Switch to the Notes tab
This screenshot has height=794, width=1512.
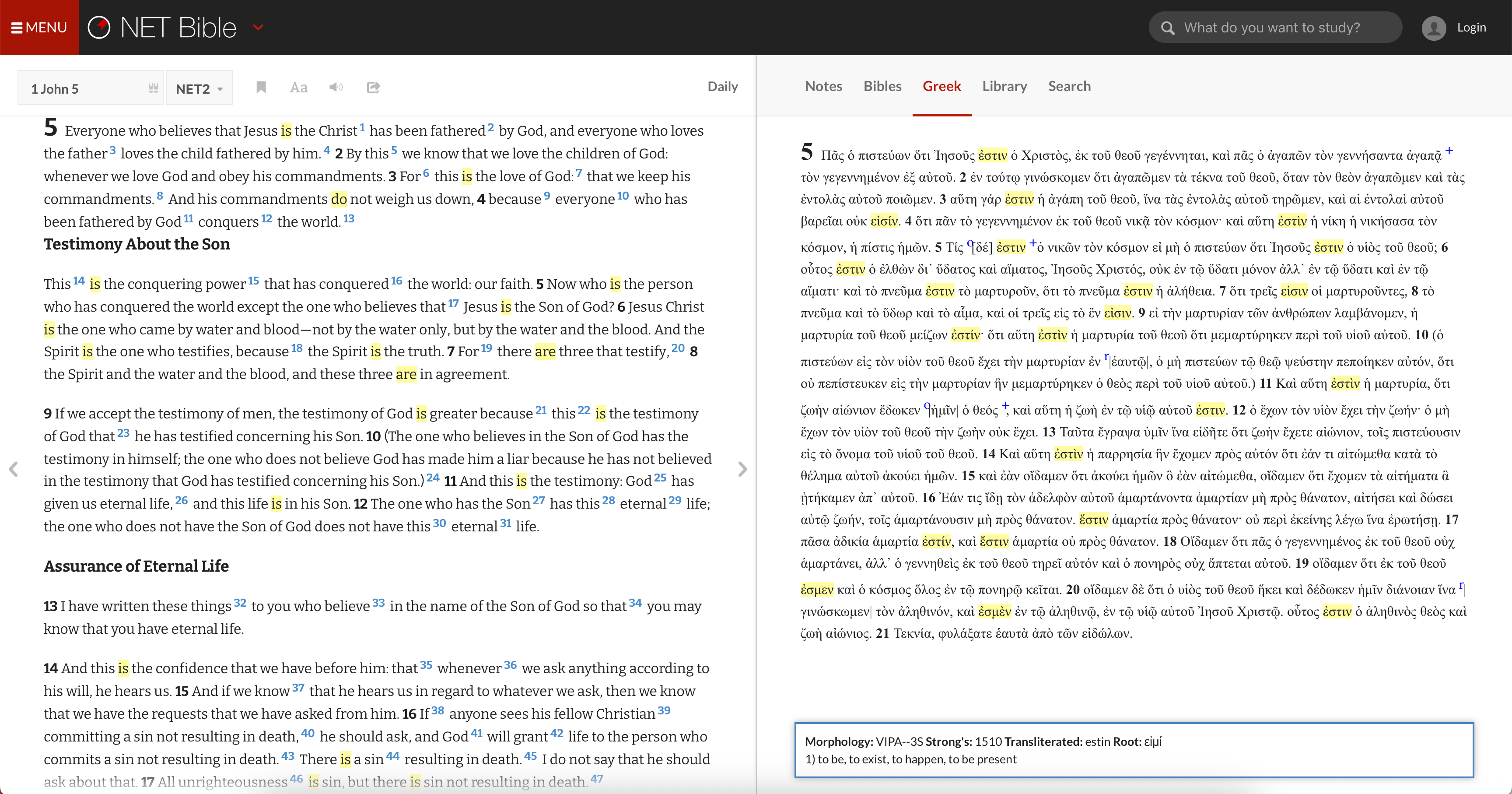[x=823, y=86]
